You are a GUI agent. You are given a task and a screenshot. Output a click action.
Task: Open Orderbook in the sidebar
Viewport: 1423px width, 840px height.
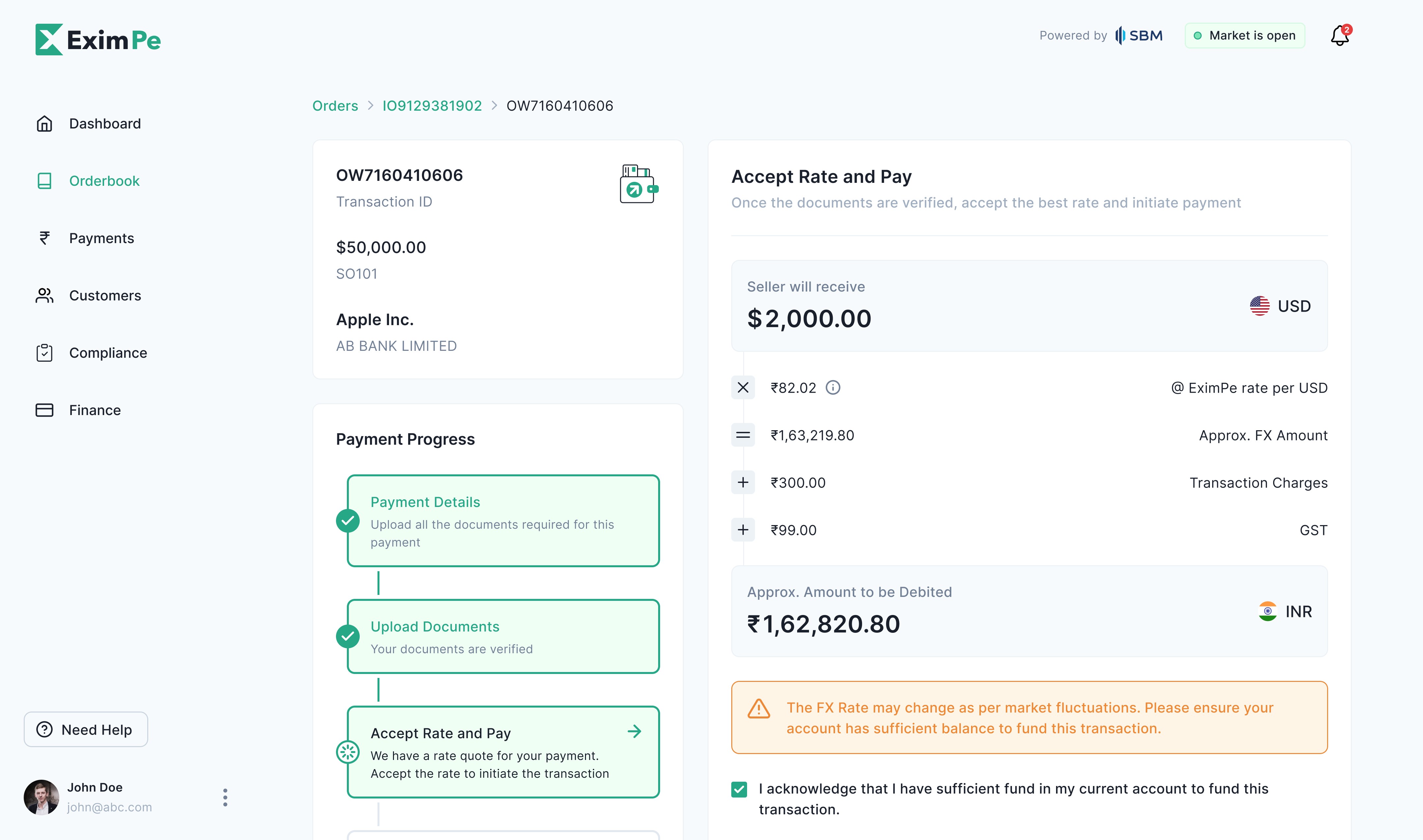click(x=104, y=181)
